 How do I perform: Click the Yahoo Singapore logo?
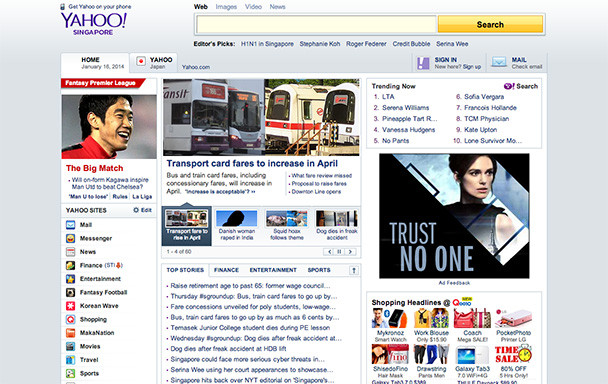pos(93,24)
